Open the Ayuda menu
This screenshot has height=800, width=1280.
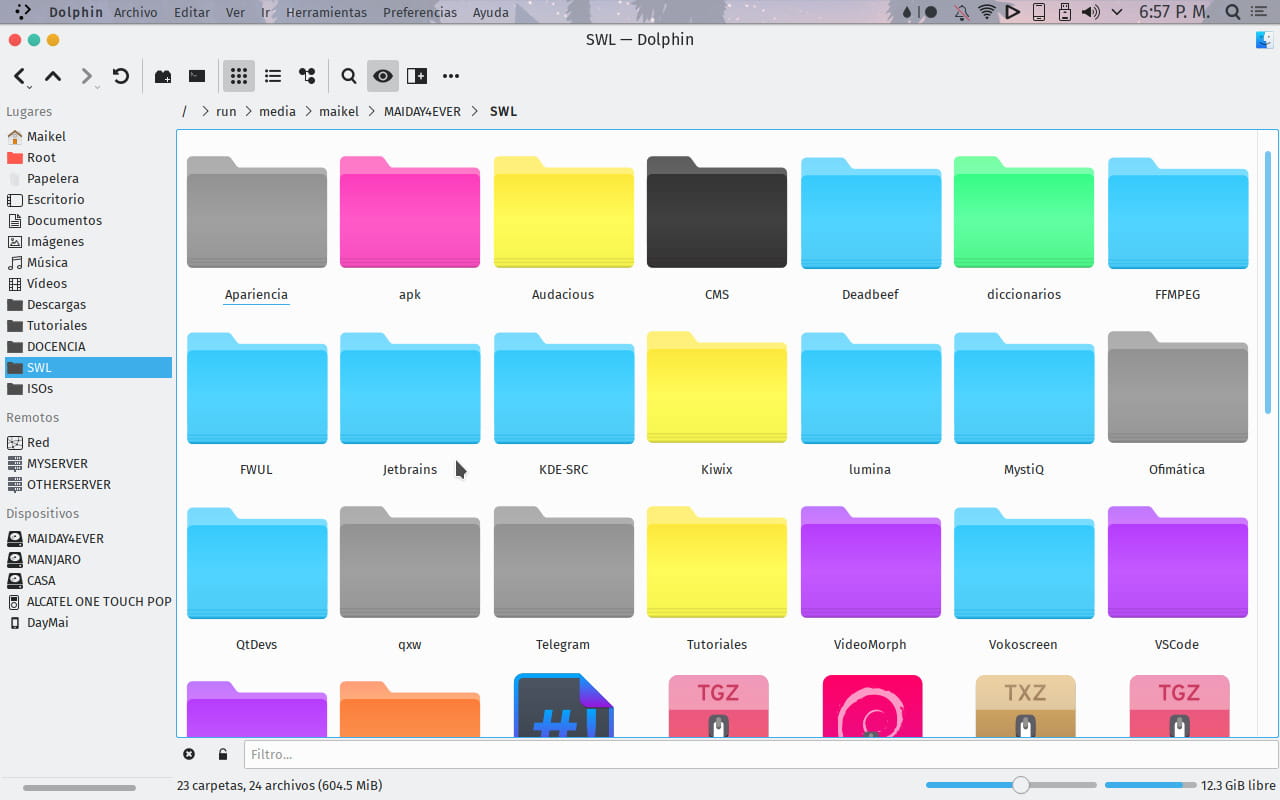click(490, 13)
